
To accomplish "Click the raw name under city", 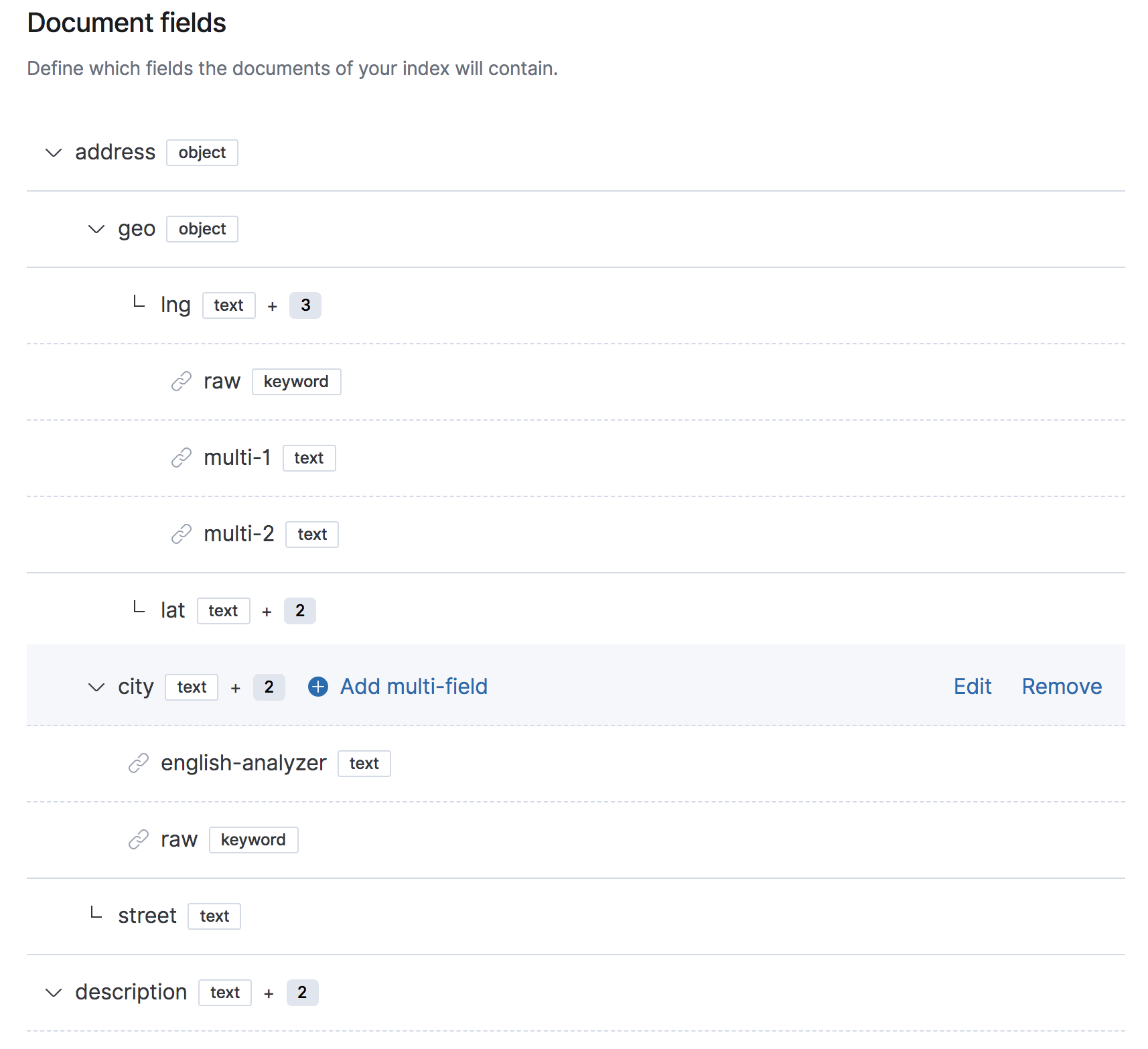I will pyautogui.click(x=179, y=840).
